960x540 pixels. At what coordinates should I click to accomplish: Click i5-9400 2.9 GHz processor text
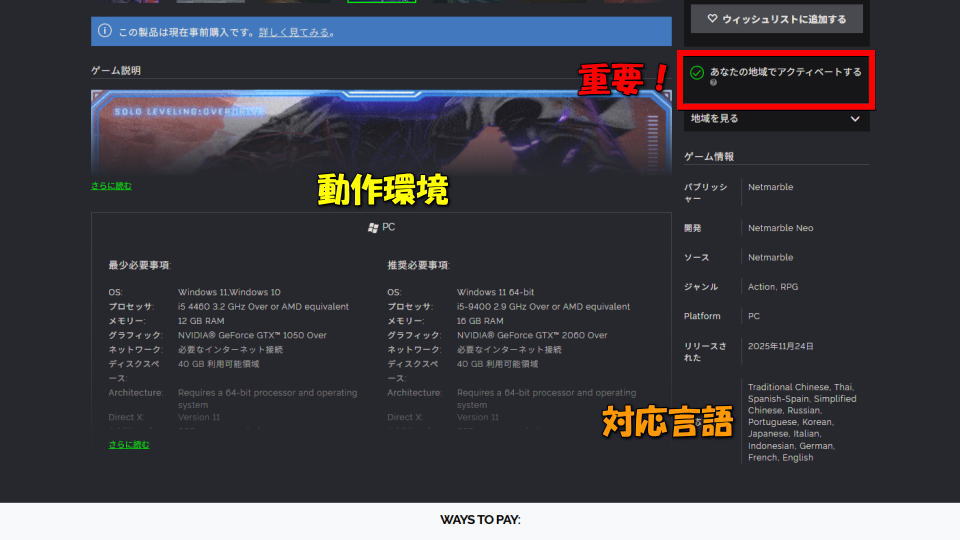click(x=543, y=307)
